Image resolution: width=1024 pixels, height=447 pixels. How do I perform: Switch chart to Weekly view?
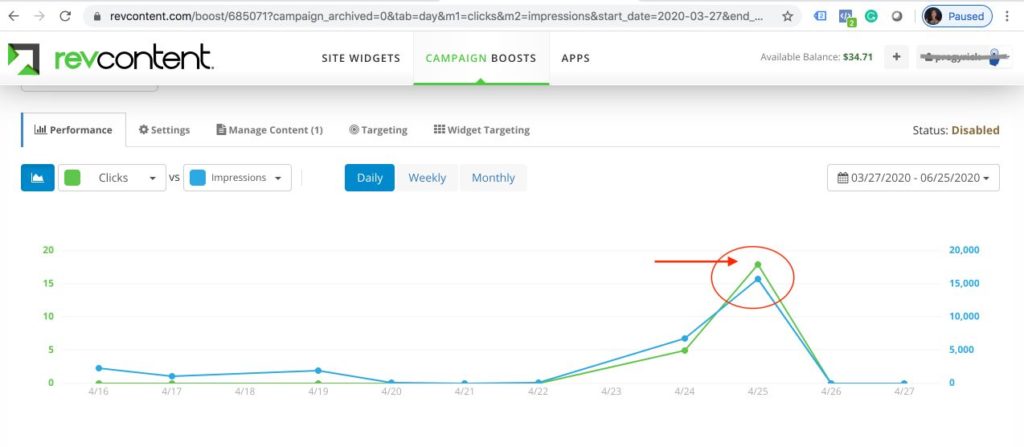click(427, 178)
